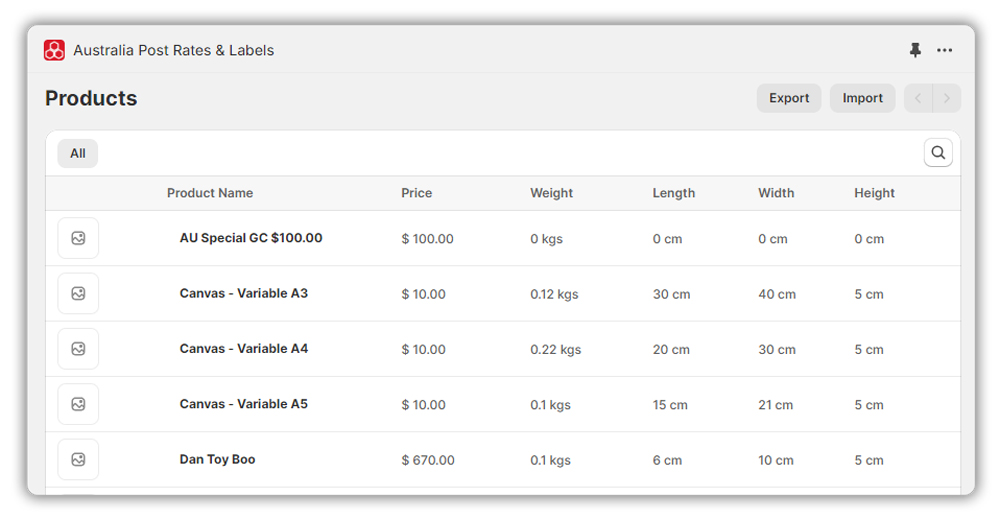This screenshot has height=520, width=1000.
Task: Click the Dan Toy Boo image thumbnail
Action: [x=78, y=459]
